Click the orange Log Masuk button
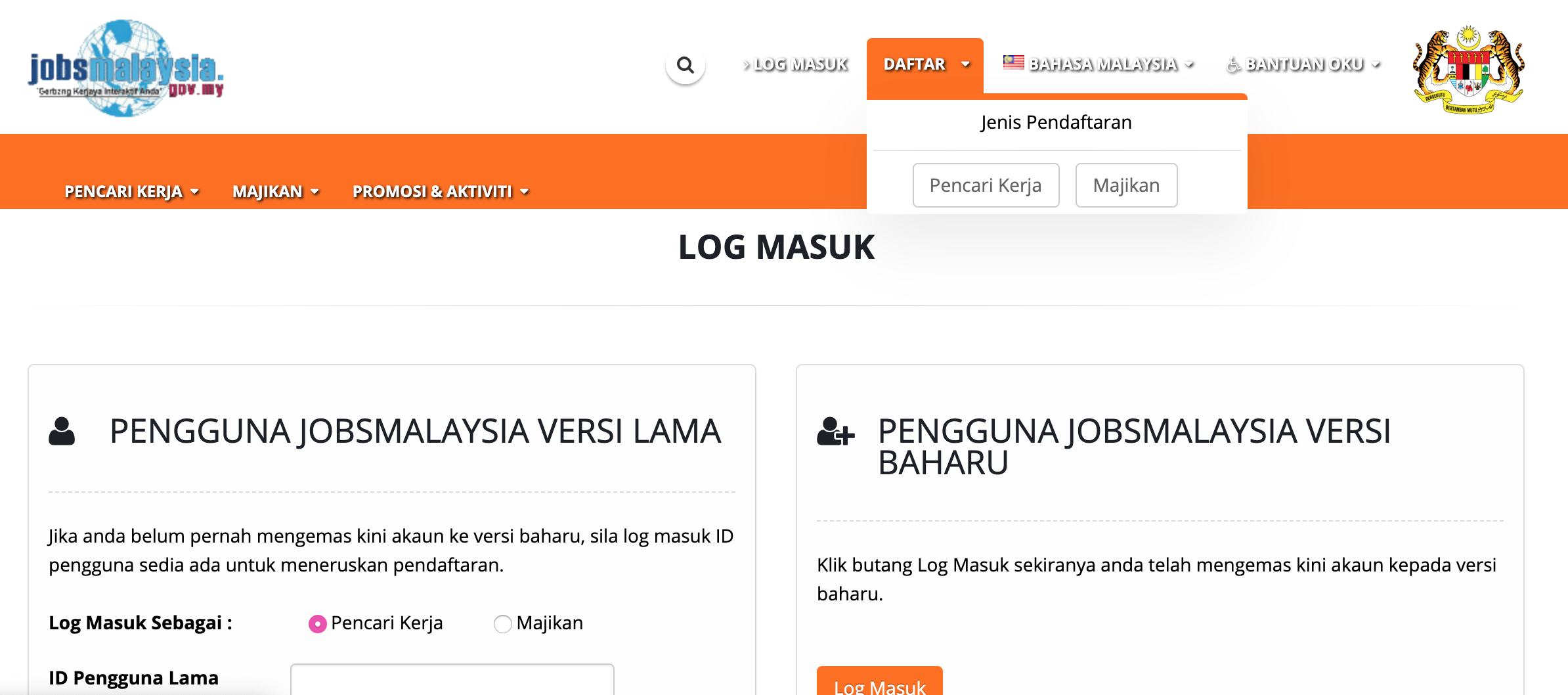The height and width of the screenshot is (695, 1568). coord(879,681)
